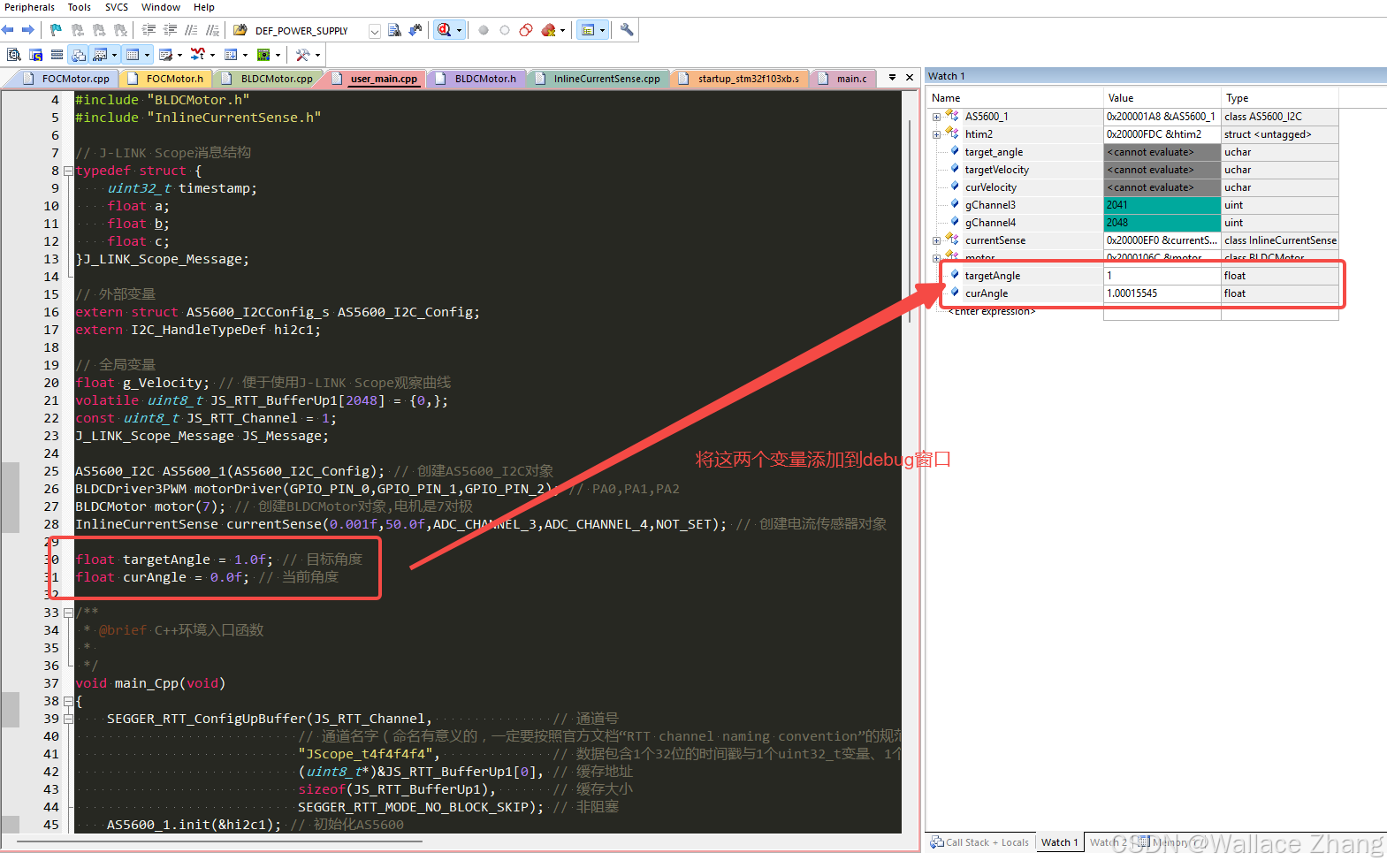Click the Incremental Find icon

coord(415,30)
